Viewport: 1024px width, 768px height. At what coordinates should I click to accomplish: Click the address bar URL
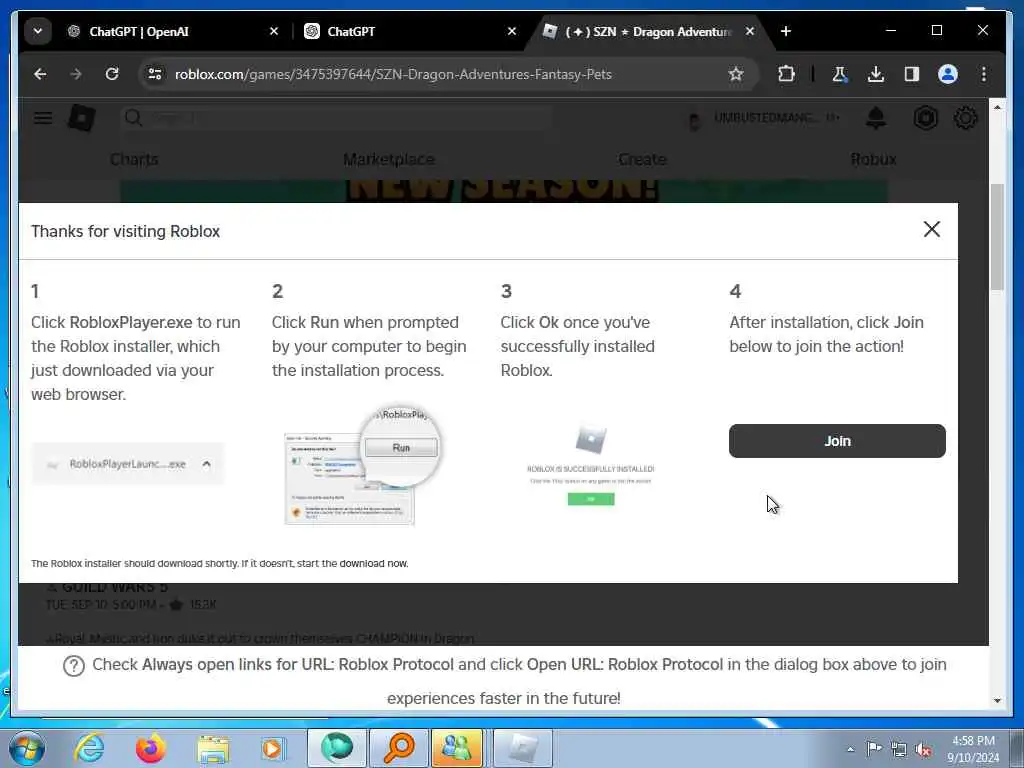(x=393, y=74)
